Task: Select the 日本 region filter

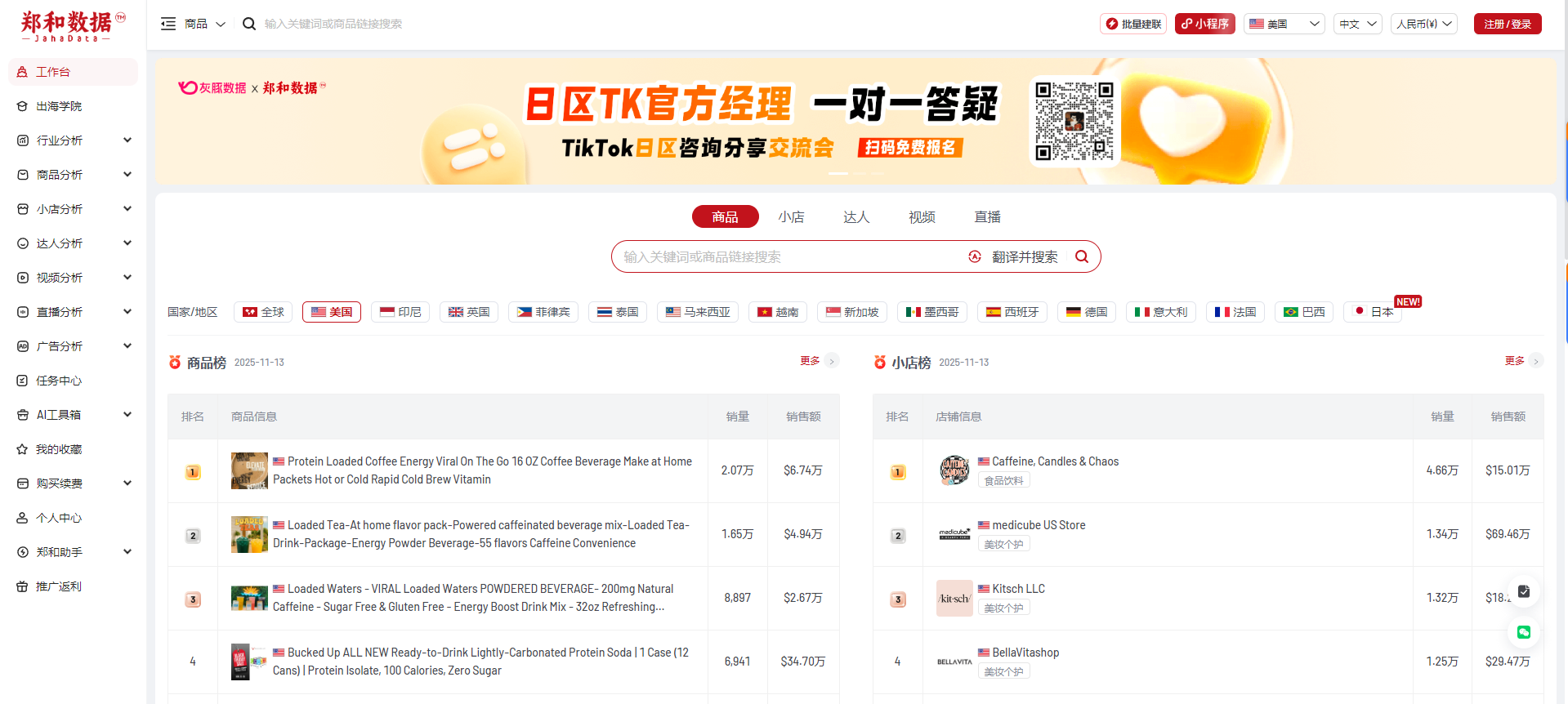Action: [x=1373, y=312]
